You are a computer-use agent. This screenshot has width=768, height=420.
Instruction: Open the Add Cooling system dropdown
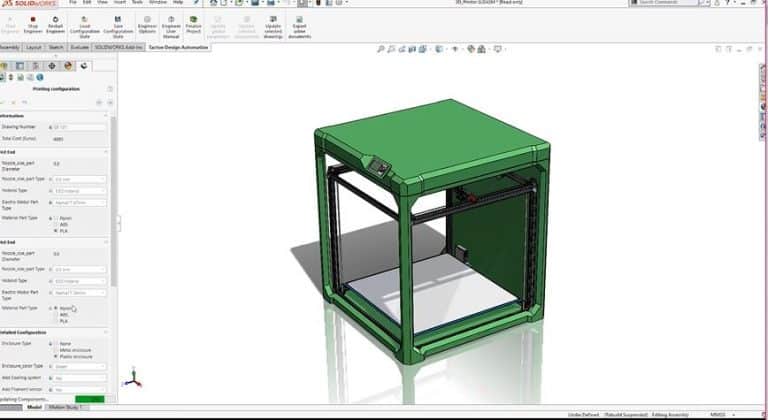click(x=79, y=378)
